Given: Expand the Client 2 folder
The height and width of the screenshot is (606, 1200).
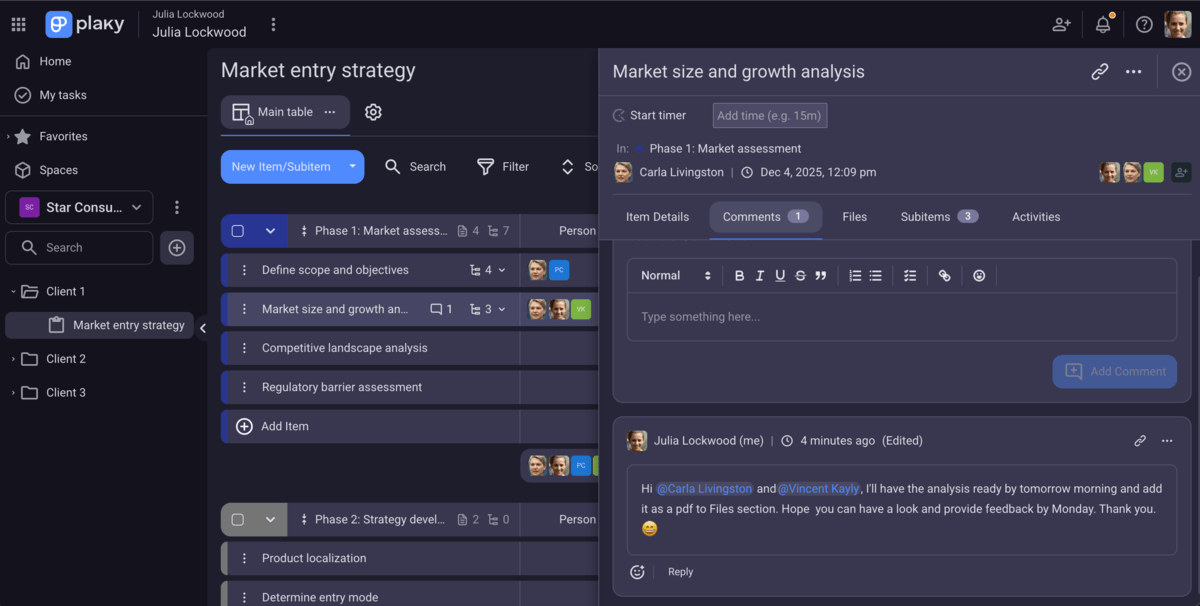Looking at the screenshot, I should pyautogui.click(x=12, y=359).
